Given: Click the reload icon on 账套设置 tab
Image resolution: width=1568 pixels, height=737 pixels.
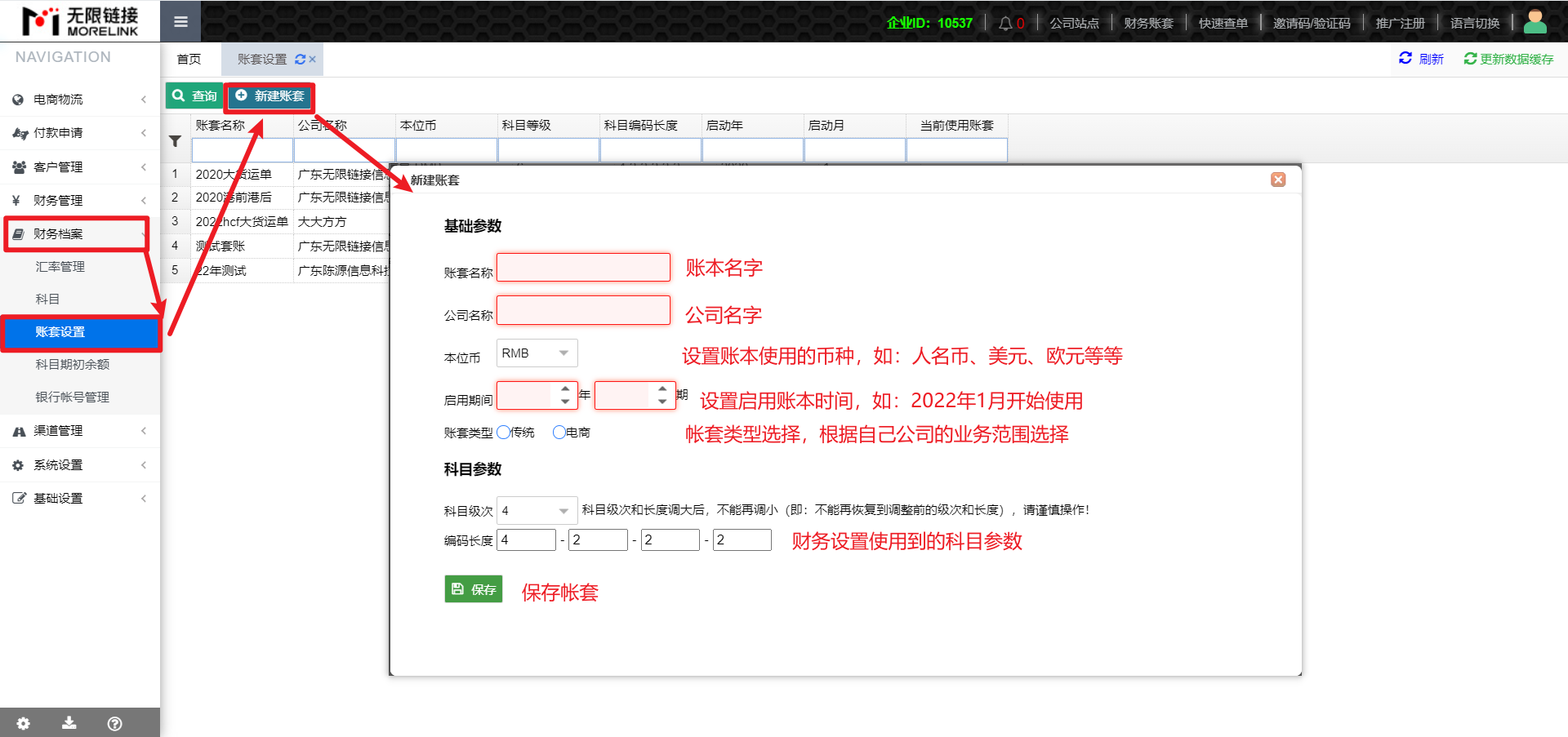Looking at the screenshot, I should pos(300,60).
